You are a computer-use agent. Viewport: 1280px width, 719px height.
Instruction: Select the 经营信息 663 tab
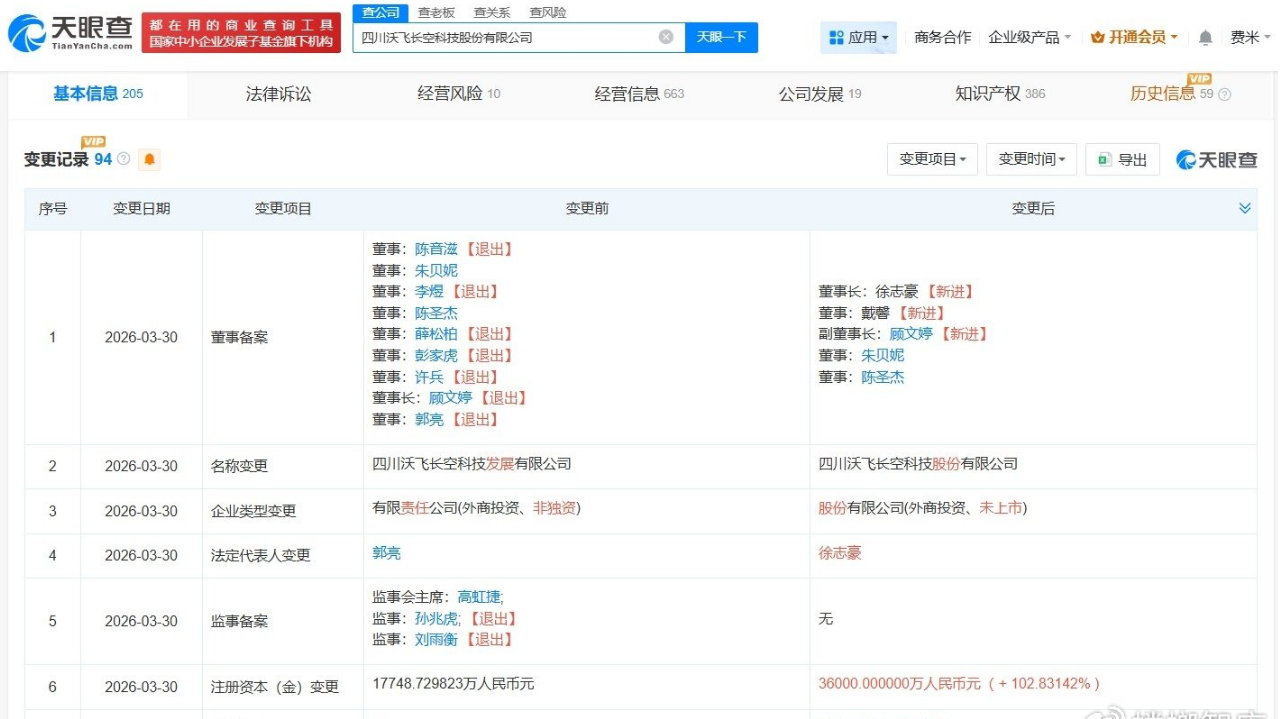click(x=639, y=94)
